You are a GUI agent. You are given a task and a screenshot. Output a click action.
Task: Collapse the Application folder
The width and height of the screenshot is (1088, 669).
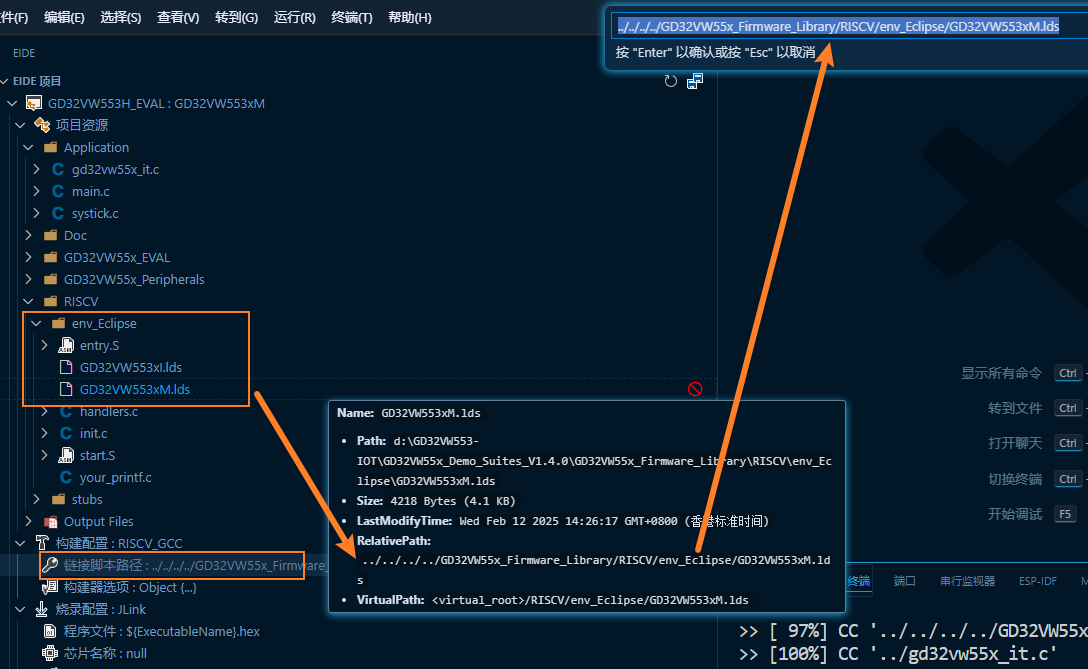pyautogui.click(x=28, y=147)
